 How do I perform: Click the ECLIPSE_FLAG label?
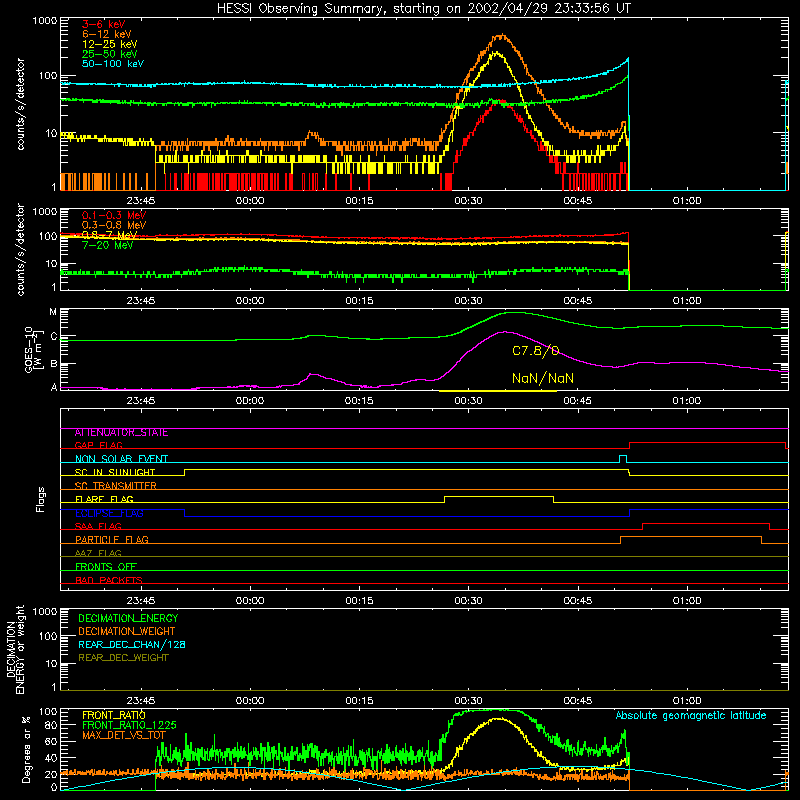109,513
